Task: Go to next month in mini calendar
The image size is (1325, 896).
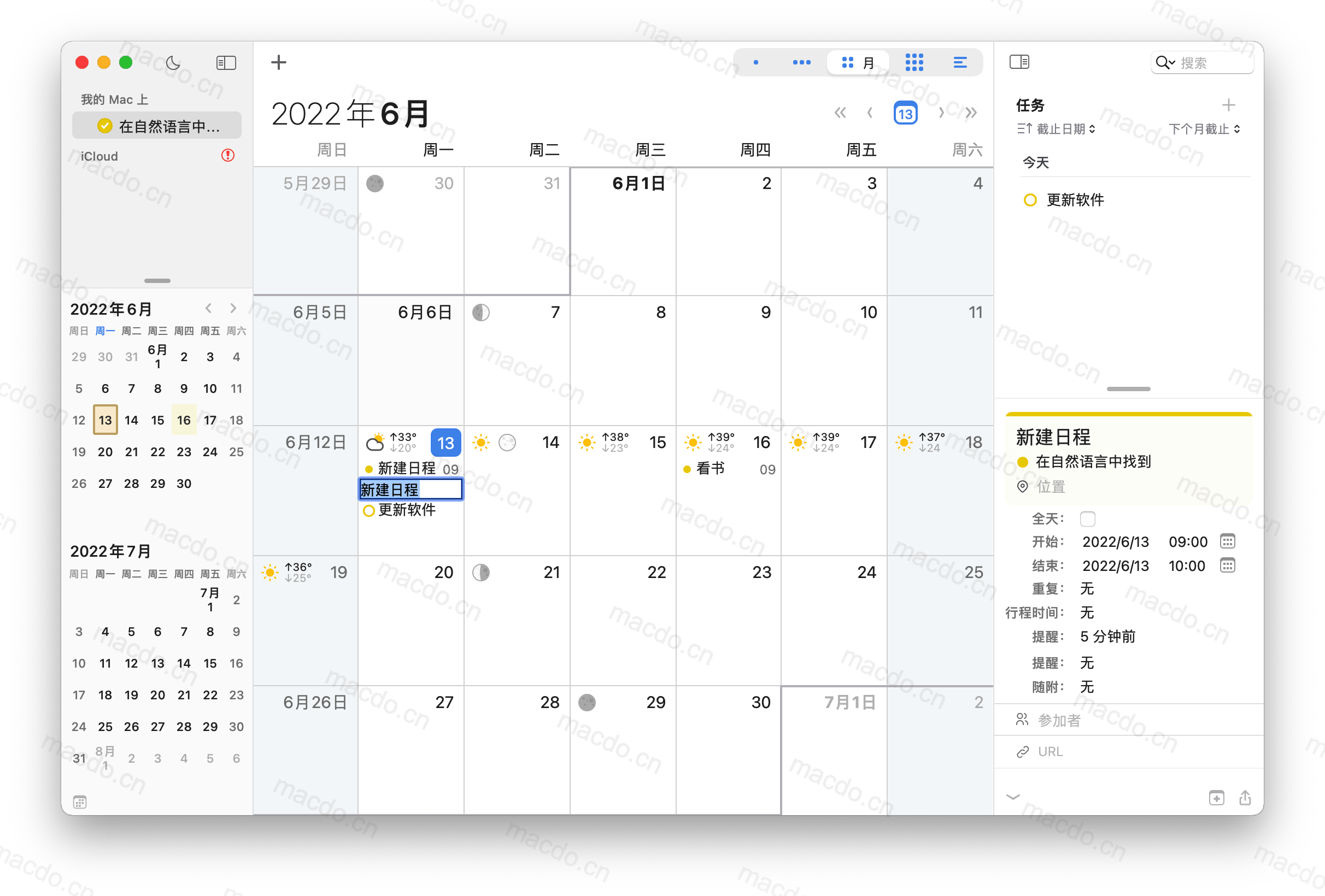Action: [x=233, y=308]
